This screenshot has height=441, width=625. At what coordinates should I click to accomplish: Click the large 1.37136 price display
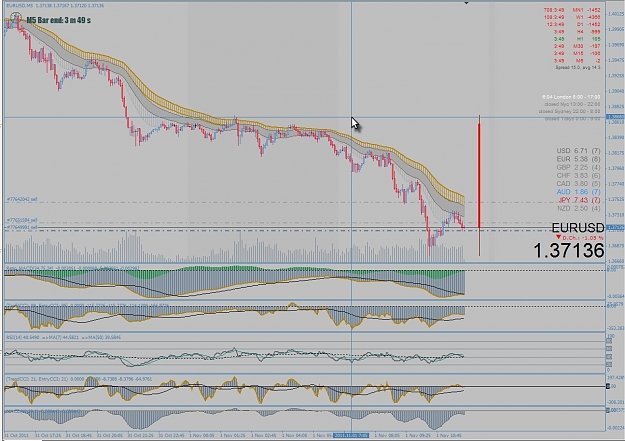(568, 251)
